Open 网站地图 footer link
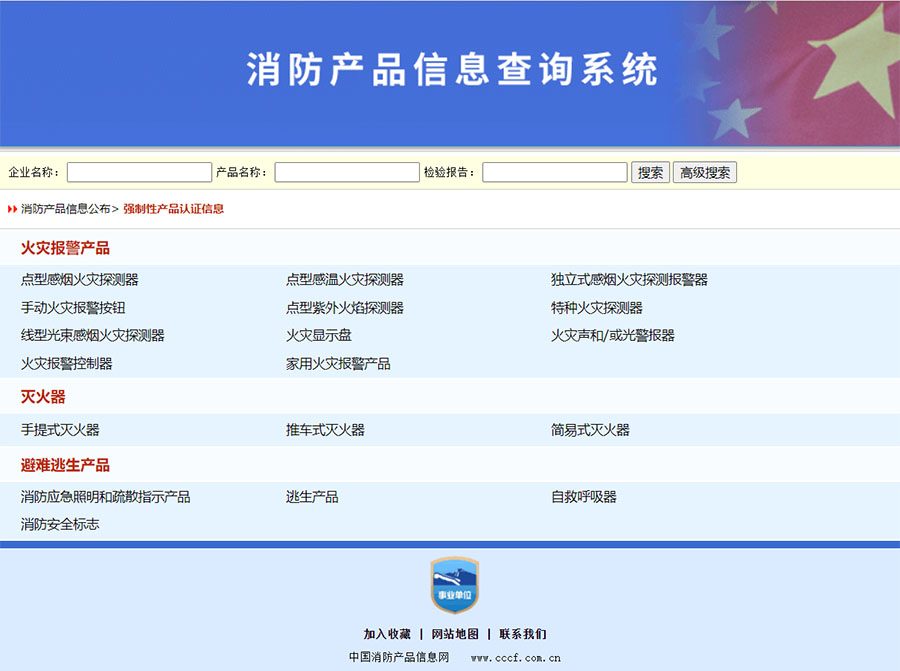 click(455, 634)
